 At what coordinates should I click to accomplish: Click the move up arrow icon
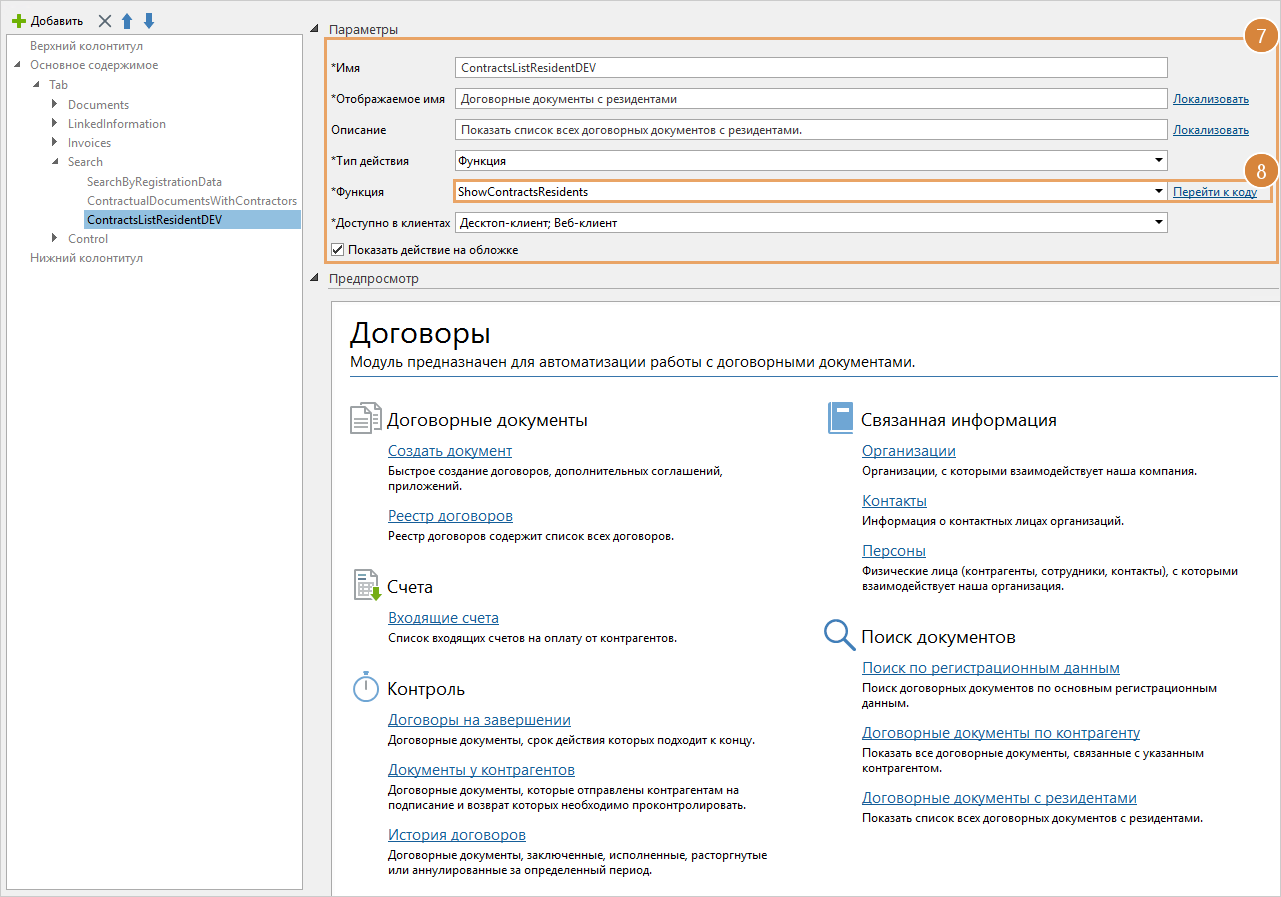coord(127,21)
